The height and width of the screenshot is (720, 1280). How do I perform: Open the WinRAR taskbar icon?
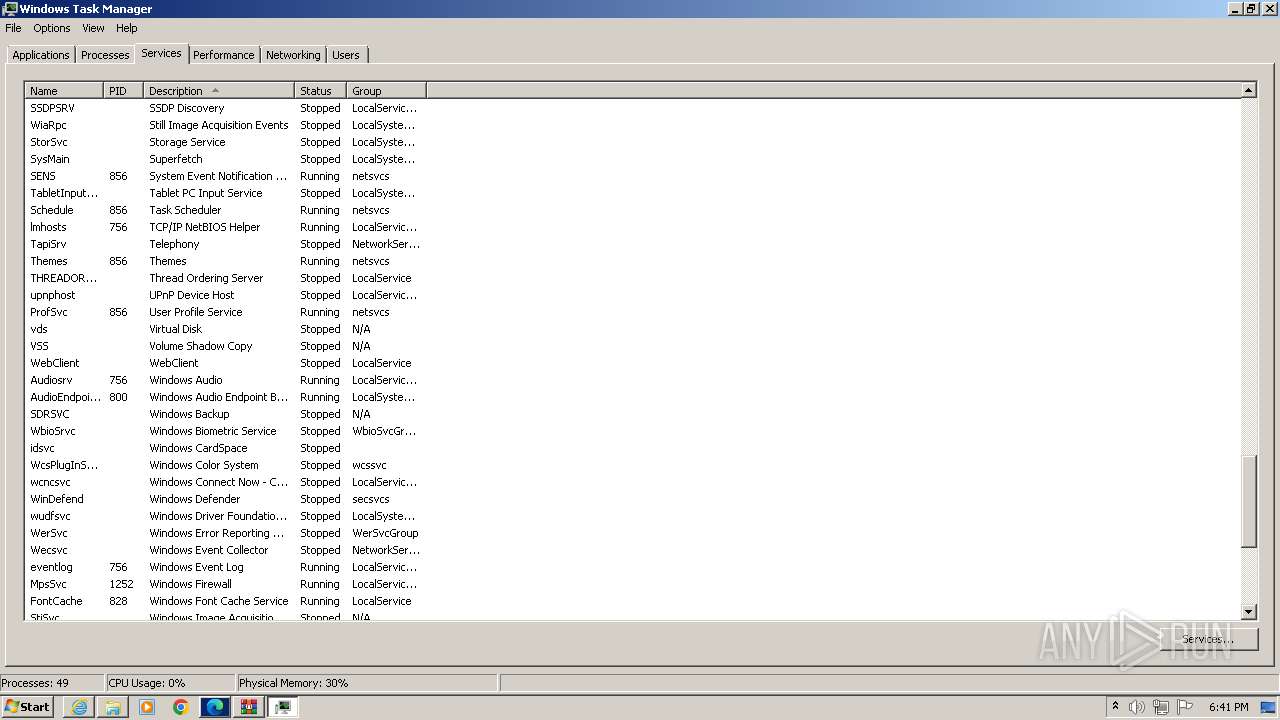249,707
